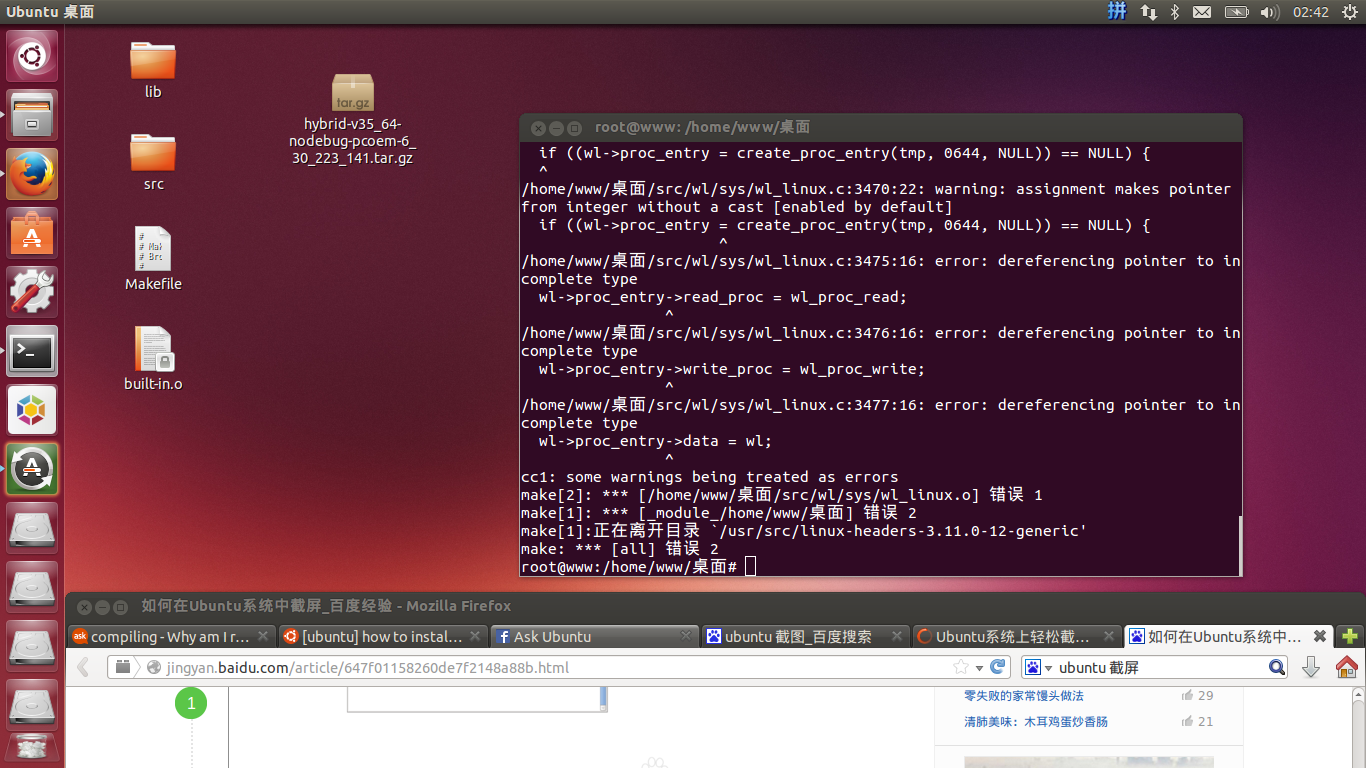1366x768 pixels.
Task: Go to Firefox home page button
Action: [x=1347, y=667]
